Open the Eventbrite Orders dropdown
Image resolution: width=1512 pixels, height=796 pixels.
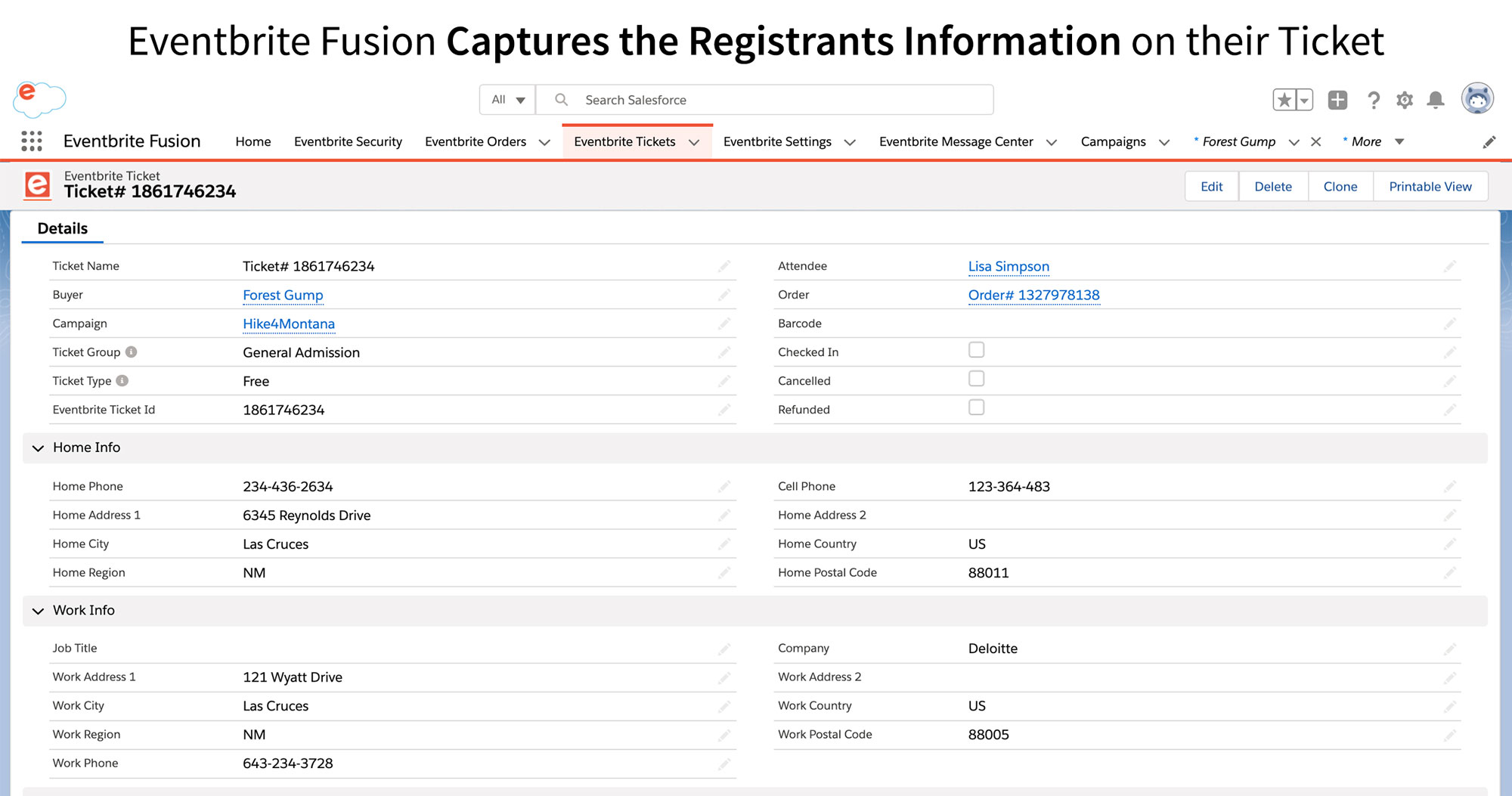[544, 141]
